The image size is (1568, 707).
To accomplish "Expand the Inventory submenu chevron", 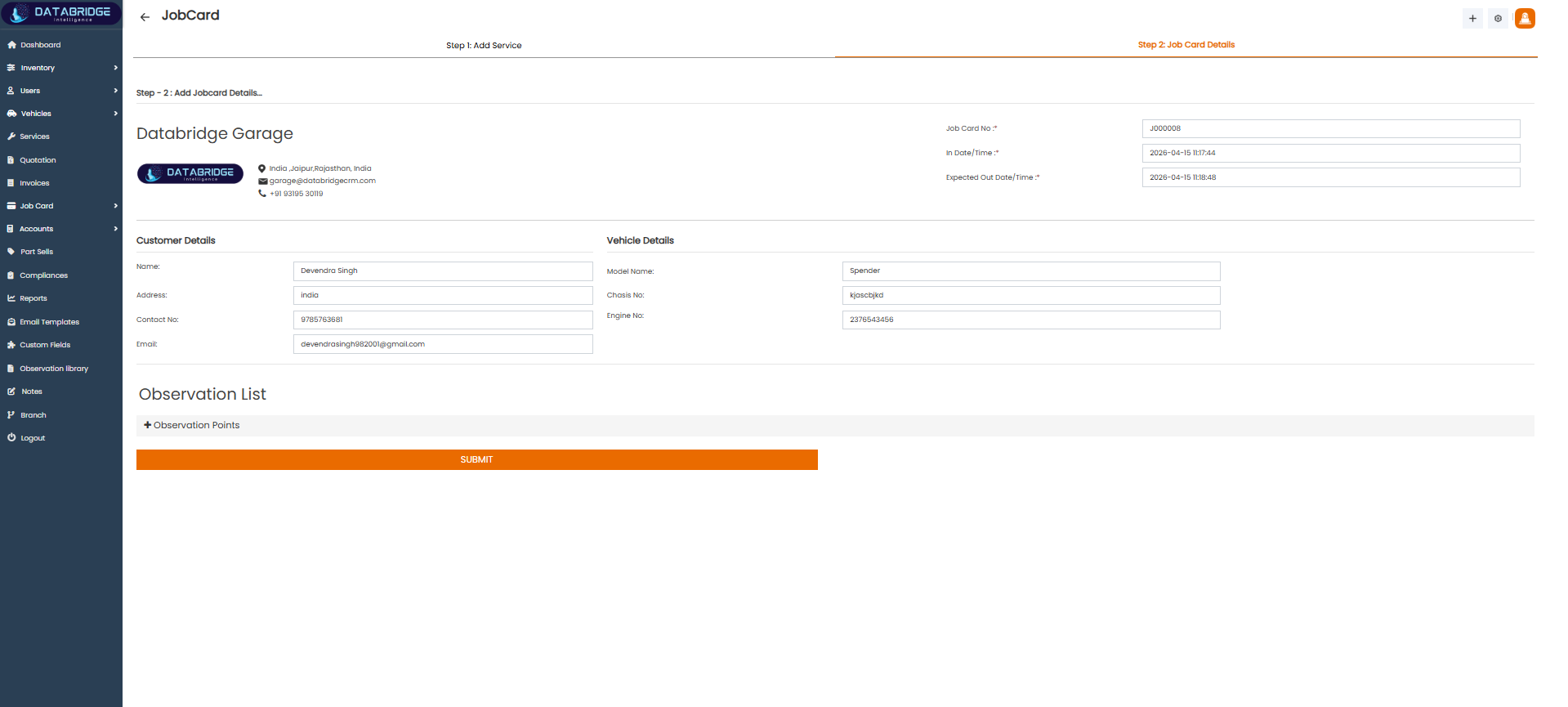I will [x=116, y=68].
